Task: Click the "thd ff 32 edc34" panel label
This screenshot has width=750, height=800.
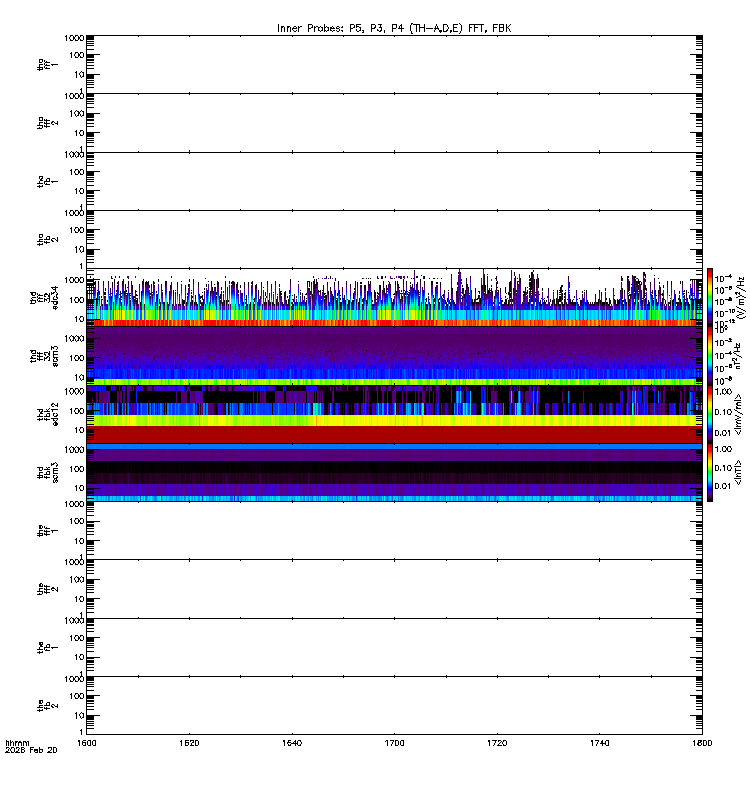Action: 44,297
